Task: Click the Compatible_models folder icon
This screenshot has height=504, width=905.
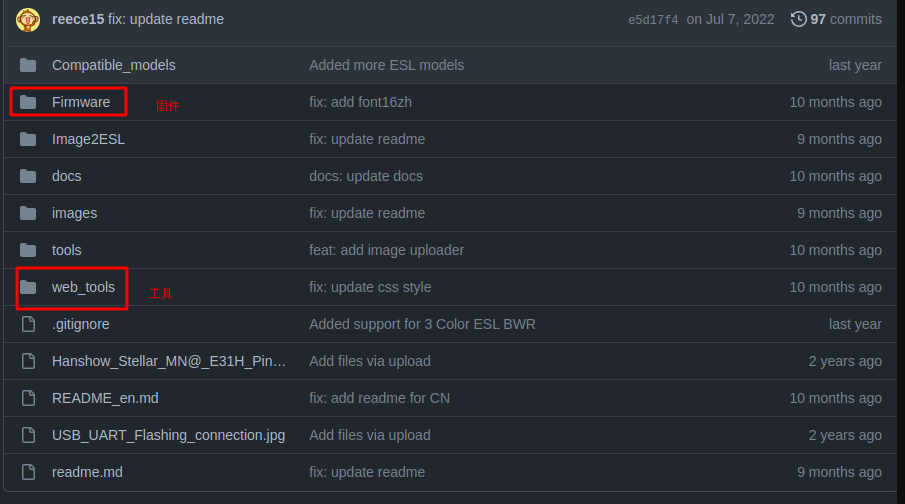Action: (x=28, y=65)
